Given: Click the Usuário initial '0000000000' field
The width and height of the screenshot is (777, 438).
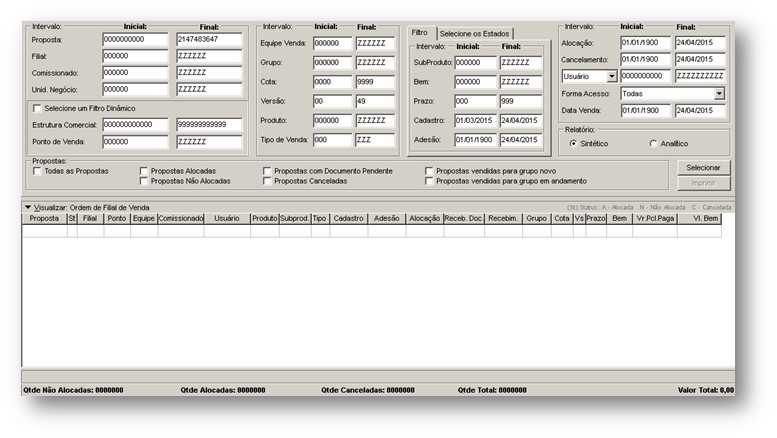Looking at the screenshot, I should 645,76.
